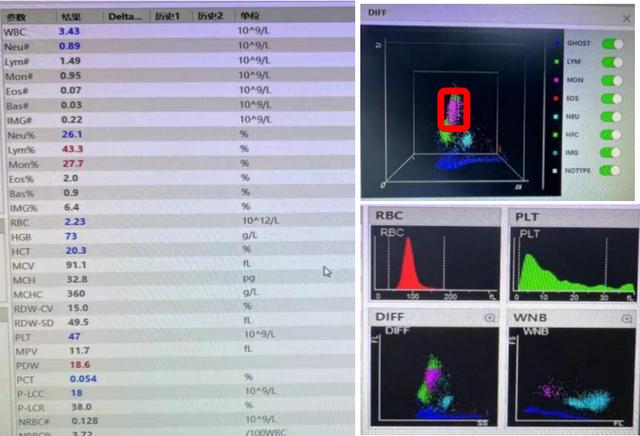Open the RBC histogram thumbnail

[x=435, y=263]
